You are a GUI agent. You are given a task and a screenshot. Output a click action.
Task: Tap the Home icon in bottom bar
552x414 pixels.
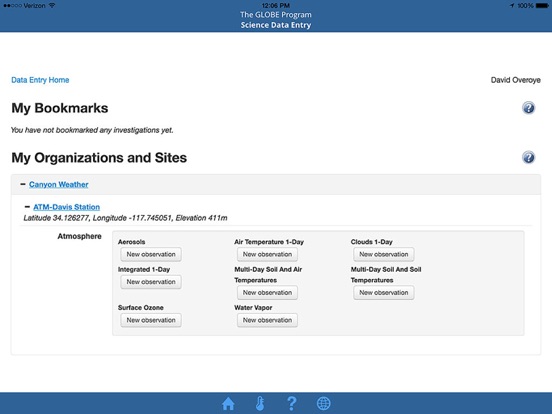tap(228, 403)
